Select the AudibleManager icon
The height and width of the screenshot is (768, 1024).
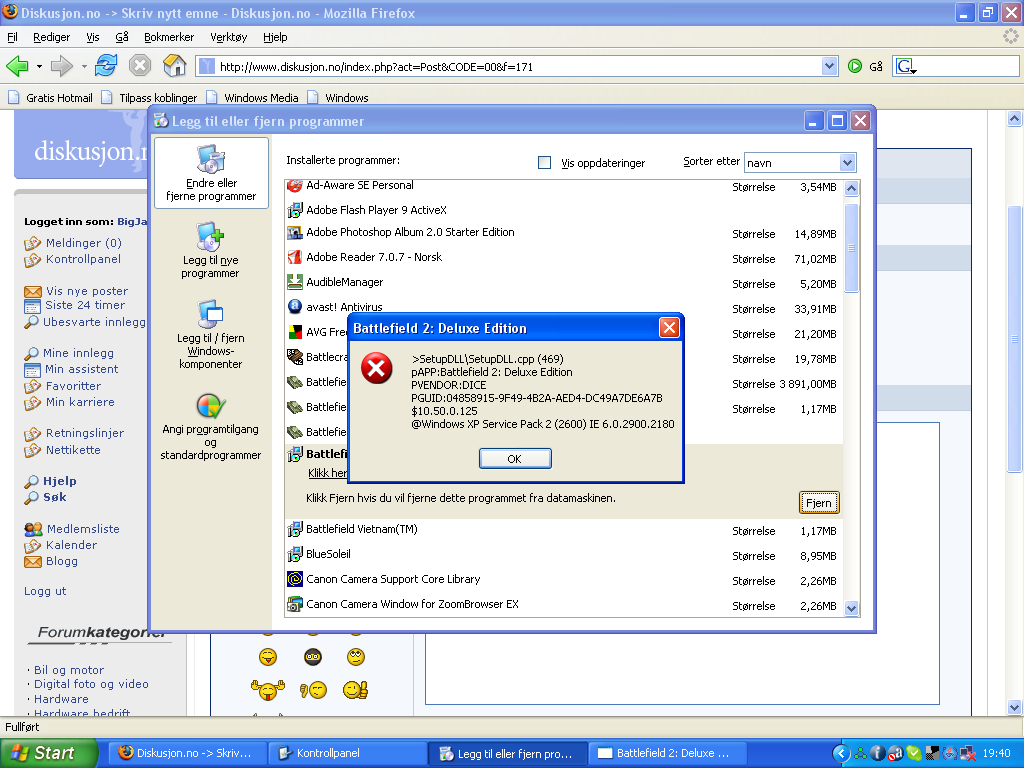click(x=295, y=282)
